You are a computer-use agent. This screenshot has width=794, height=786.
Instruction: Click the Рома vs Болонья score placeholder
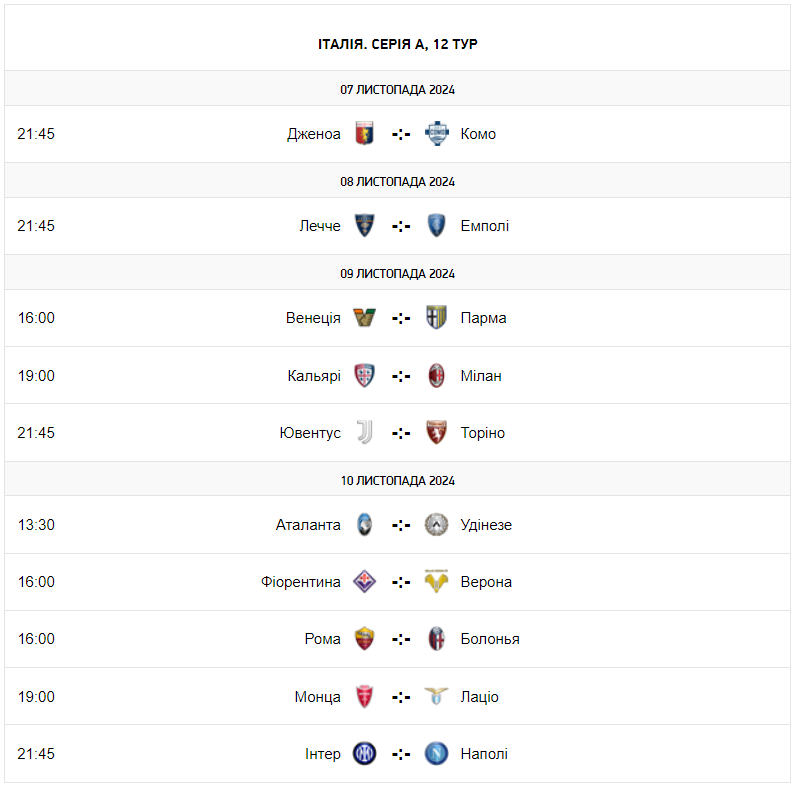point(401,639)
